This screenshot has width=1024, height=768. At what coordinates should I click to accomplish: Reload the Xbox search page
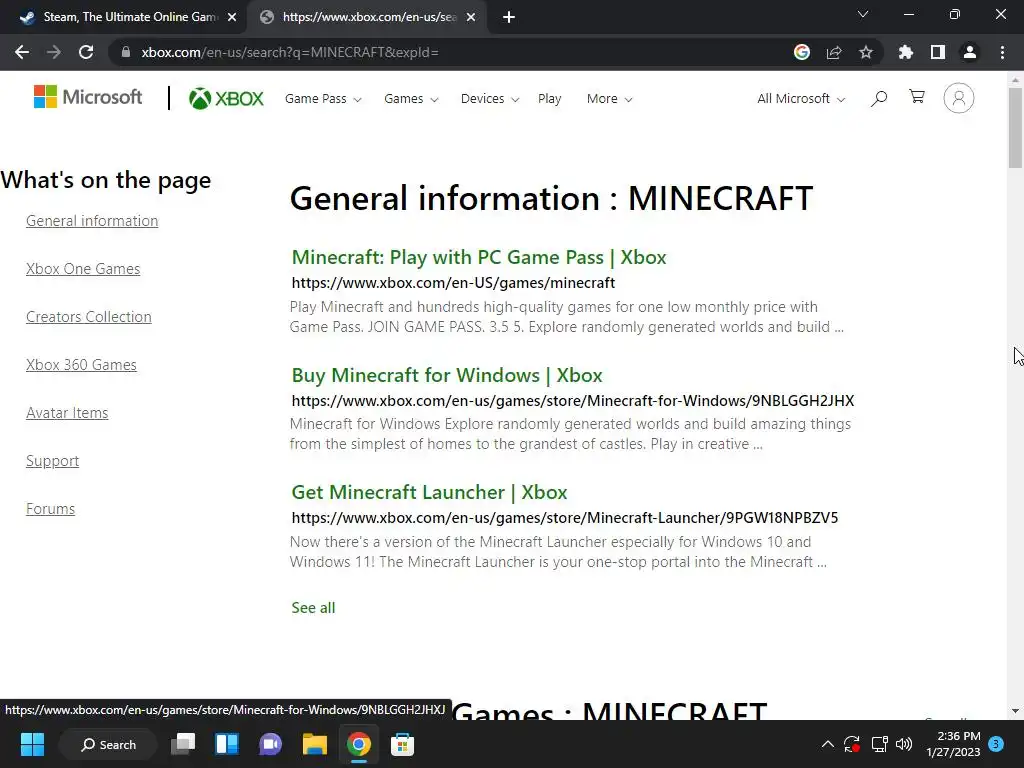point(86,52)
